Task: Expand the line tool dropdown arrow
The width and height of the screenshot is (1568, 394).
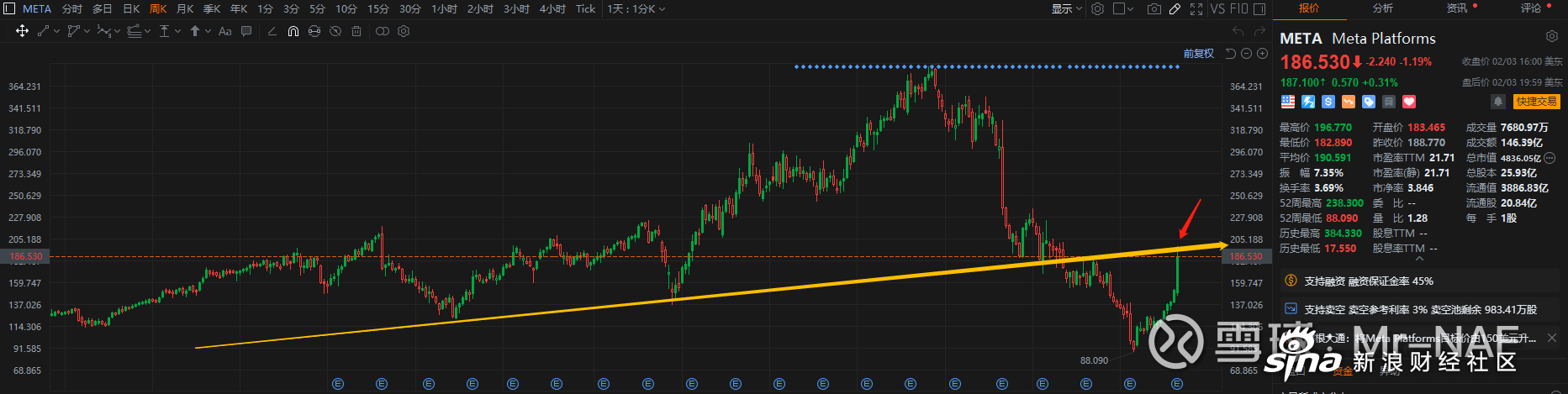Action: (x=56, y=31)
